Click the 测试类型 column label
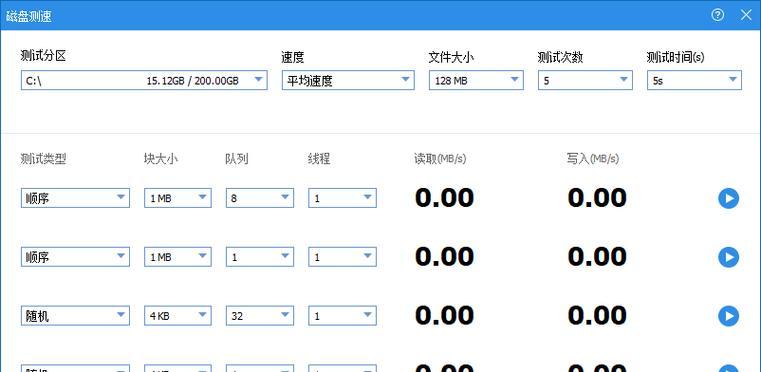 pyautogui.click(x=43, y=159)
